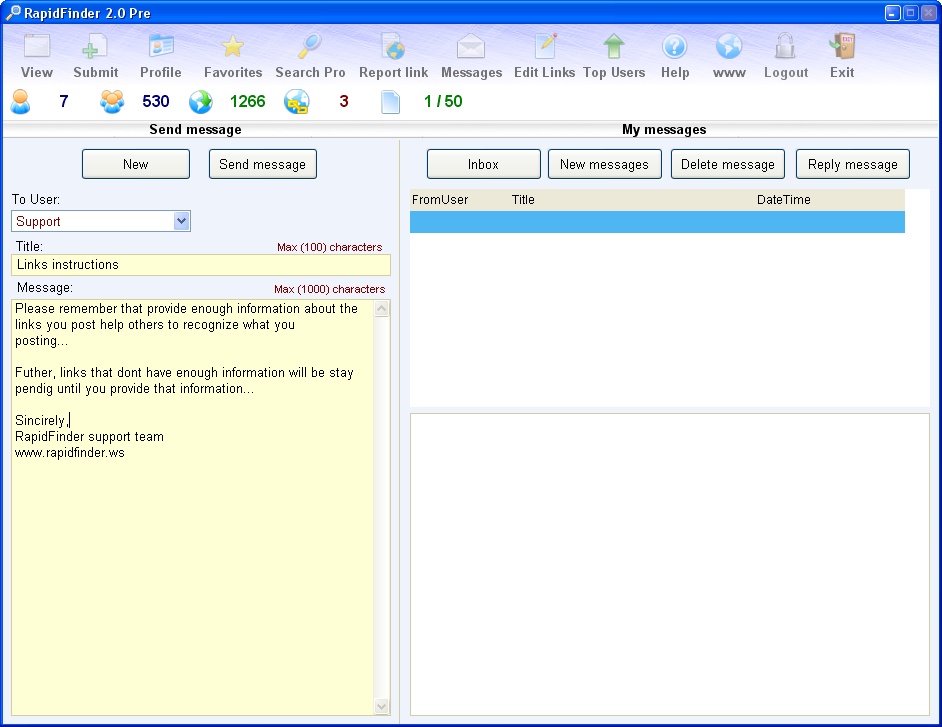Click the Send message button
The width and height of the screenshot is (942, 727).
point(263,164)
